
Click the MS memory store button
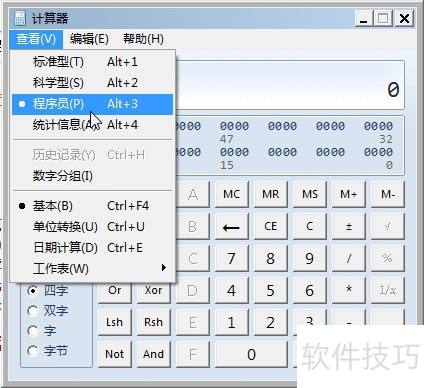[x=310, y=194]
